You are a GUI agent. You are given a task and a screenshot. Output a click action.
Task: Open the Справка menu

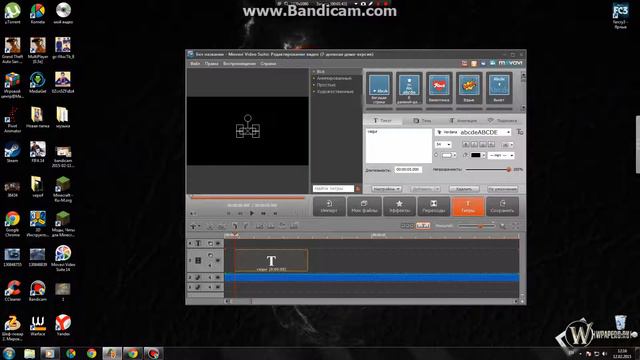[268, 64]
